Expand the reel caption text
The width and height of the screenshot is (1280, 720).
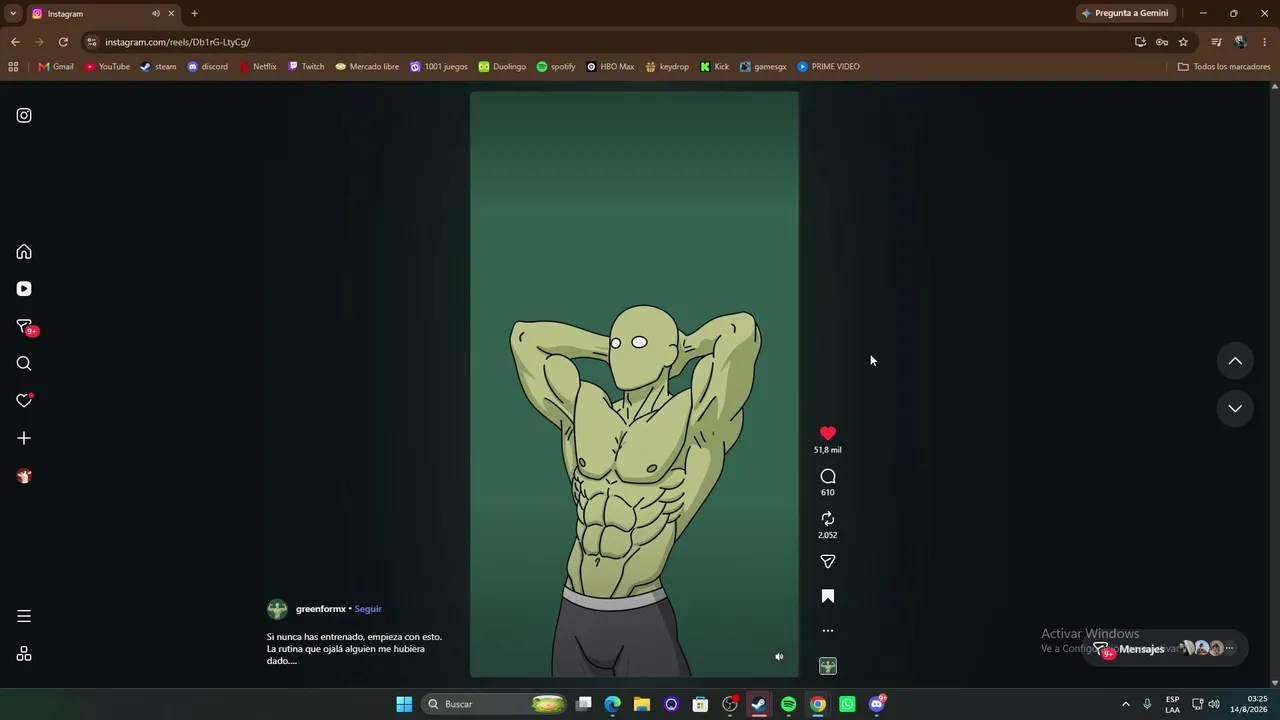tap(354, 649)
